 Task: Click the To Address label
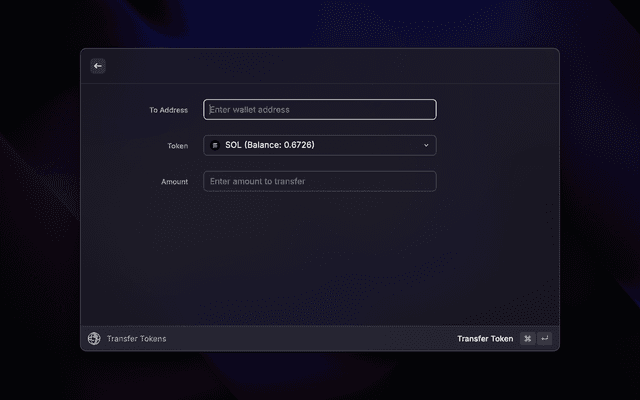[168, 110]
